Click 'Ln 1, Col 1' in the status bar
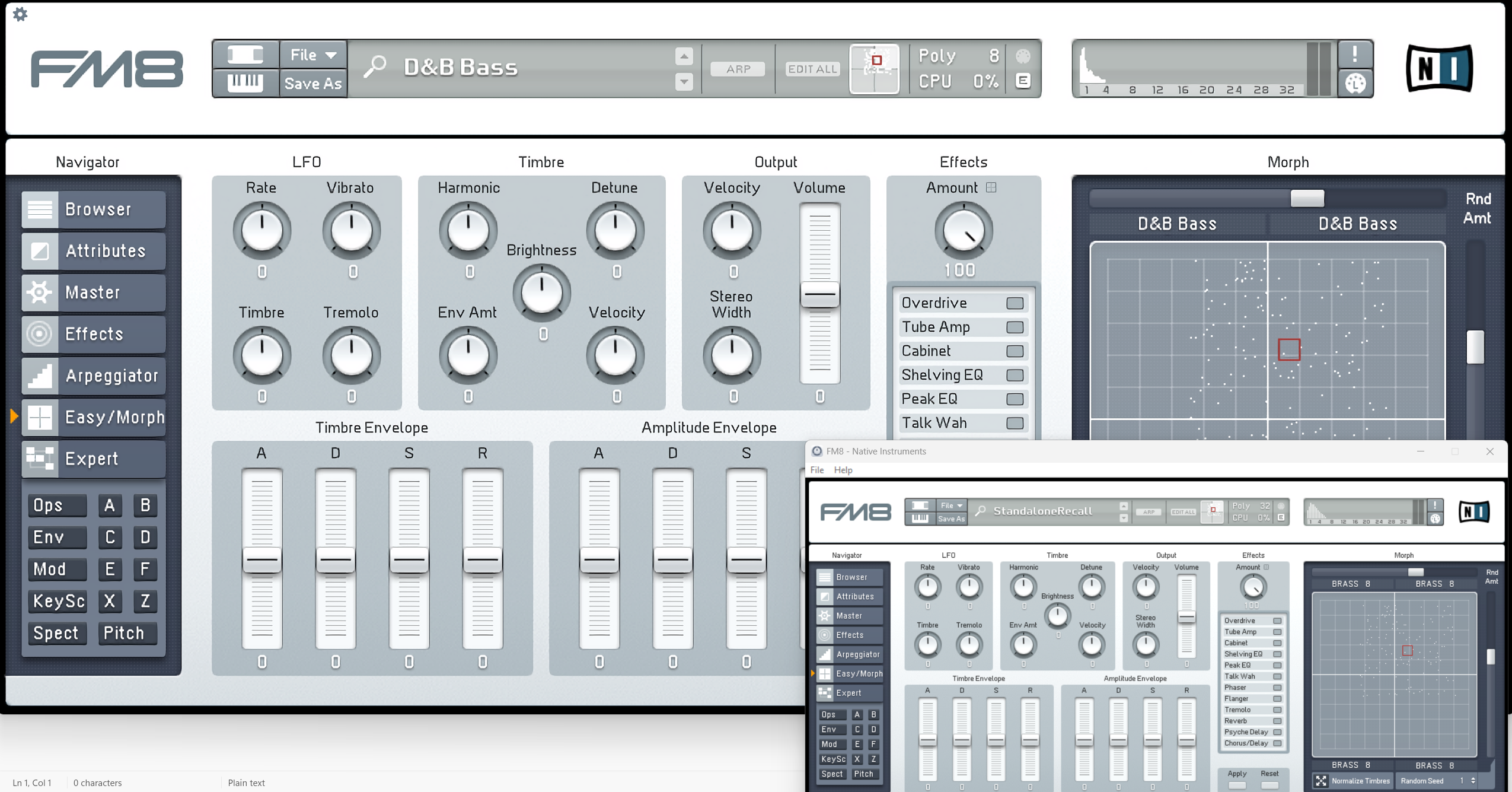1512x792 pixels. 32,783
